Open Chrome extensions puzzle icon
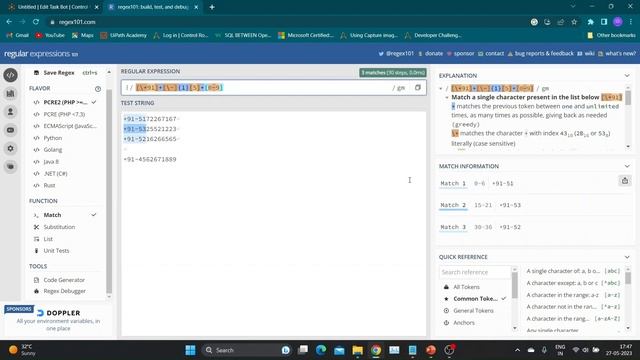This screenshot has width=640, height=360. pyautogui.click(x=590, y=22)
